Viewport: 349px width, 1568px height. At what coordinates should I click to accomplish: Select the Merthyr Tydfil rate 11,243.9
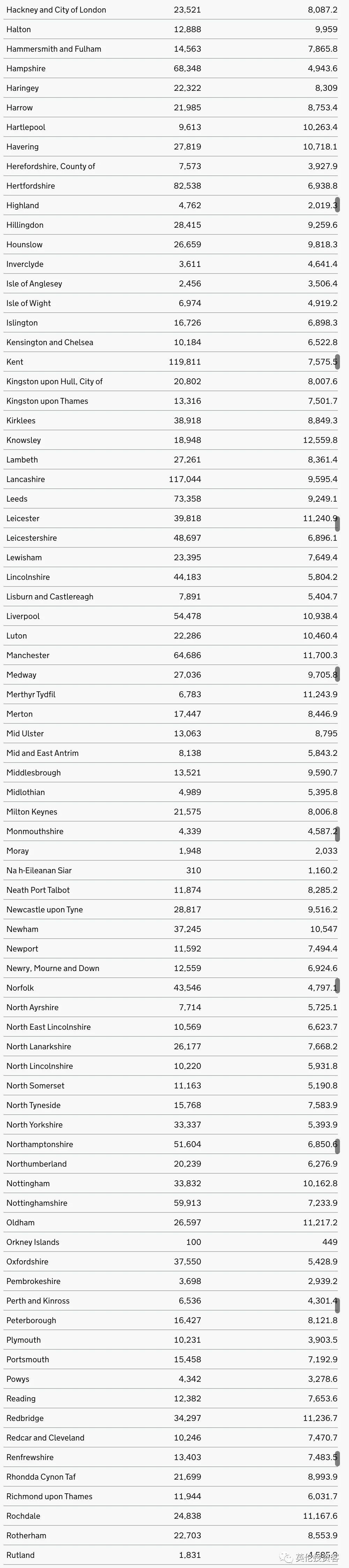pyautogui.click(x=320, y=694)
